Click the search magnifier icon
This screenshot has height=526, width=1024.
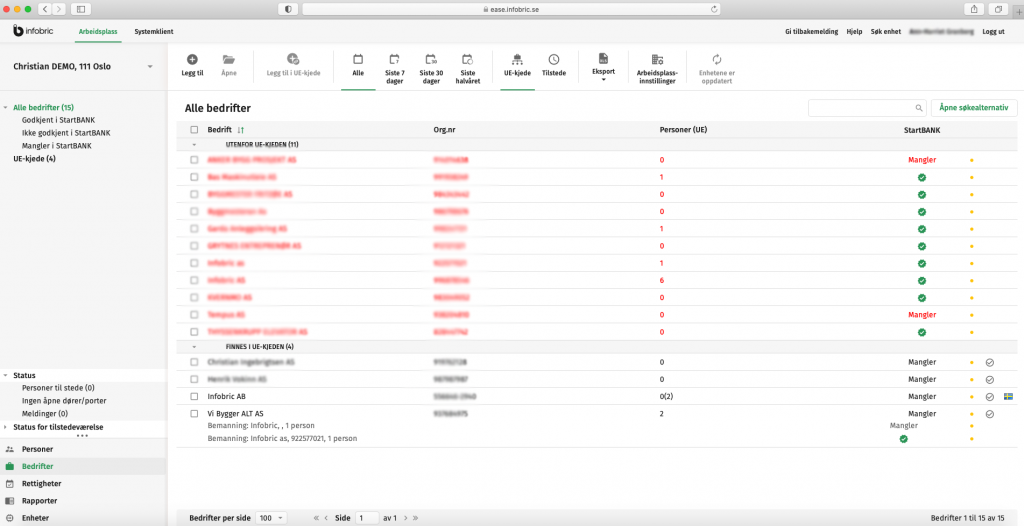pyautogui.click(x=919, y=108)
